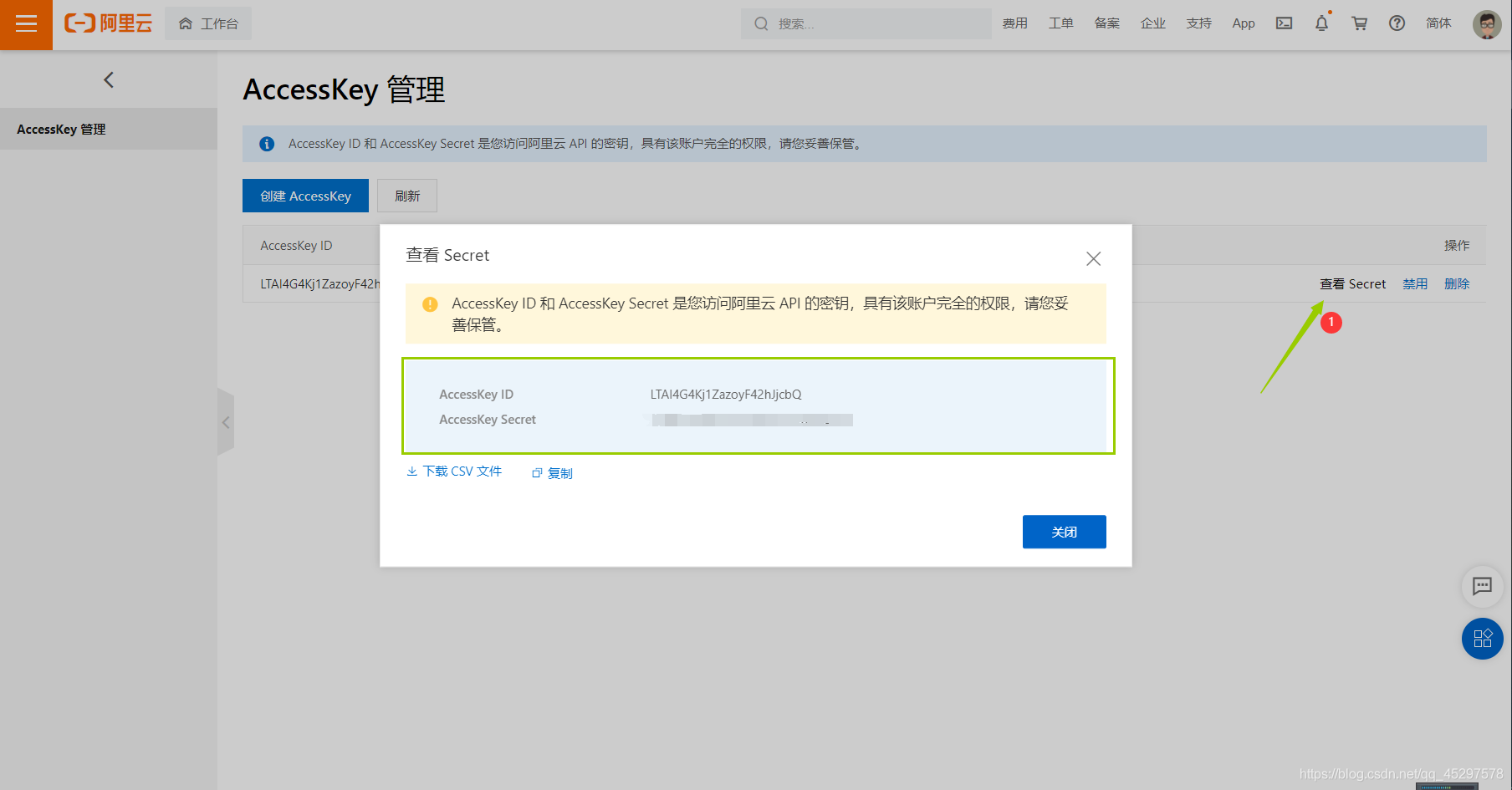Click the 关闭 button in the dialog
Screen dimensions: 1512x790
click(x=1064, y=532)
